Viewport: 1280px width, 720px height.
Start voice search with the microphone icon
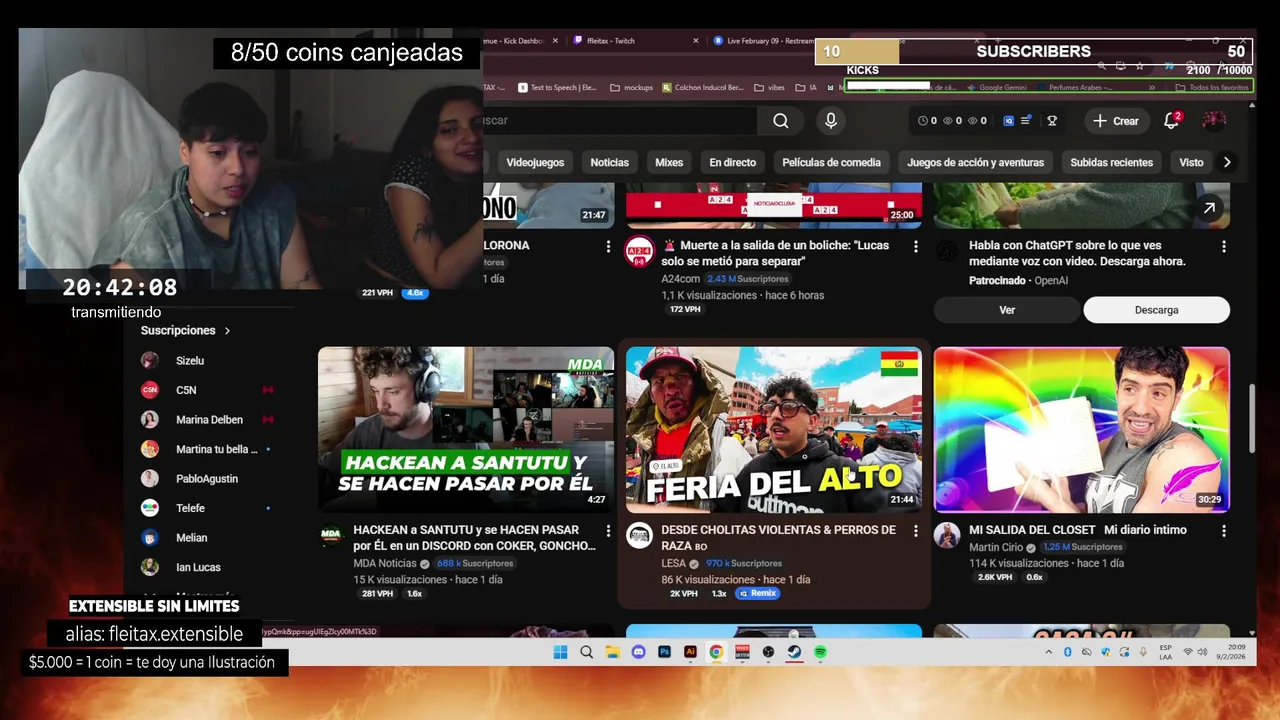click(830, 121)
